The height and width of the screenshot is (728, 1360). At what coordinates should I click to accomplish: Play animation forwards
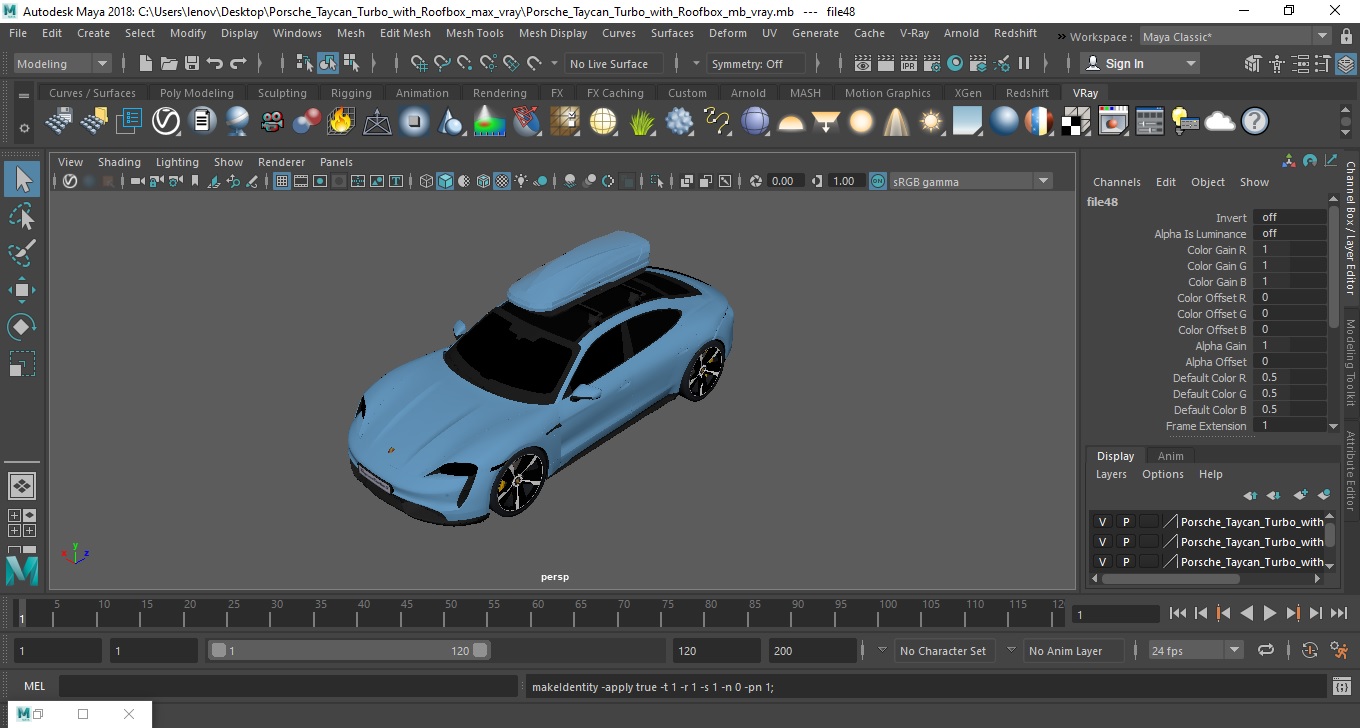coord(1269,613)
